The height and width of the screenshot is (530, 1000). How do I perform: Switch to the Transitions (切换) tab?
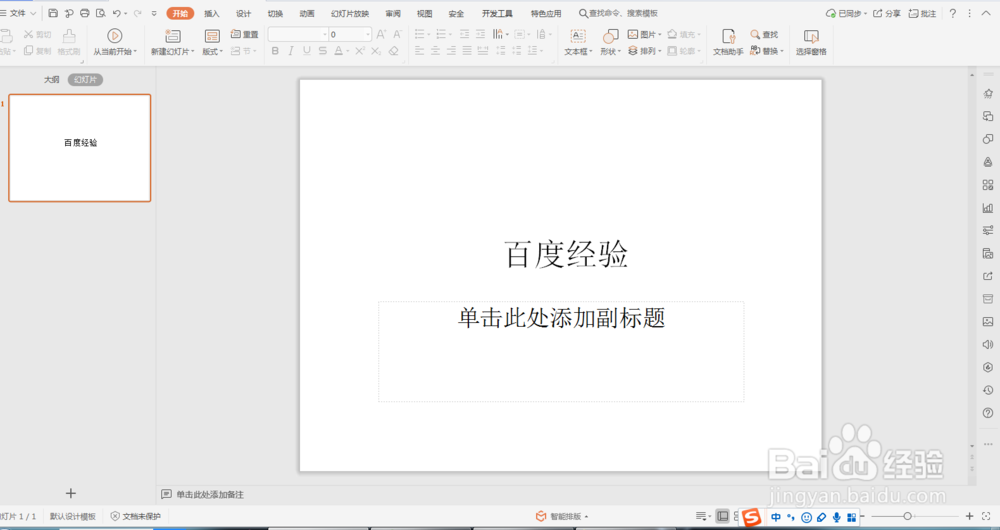pyautogui.click(x=276, y=13)
